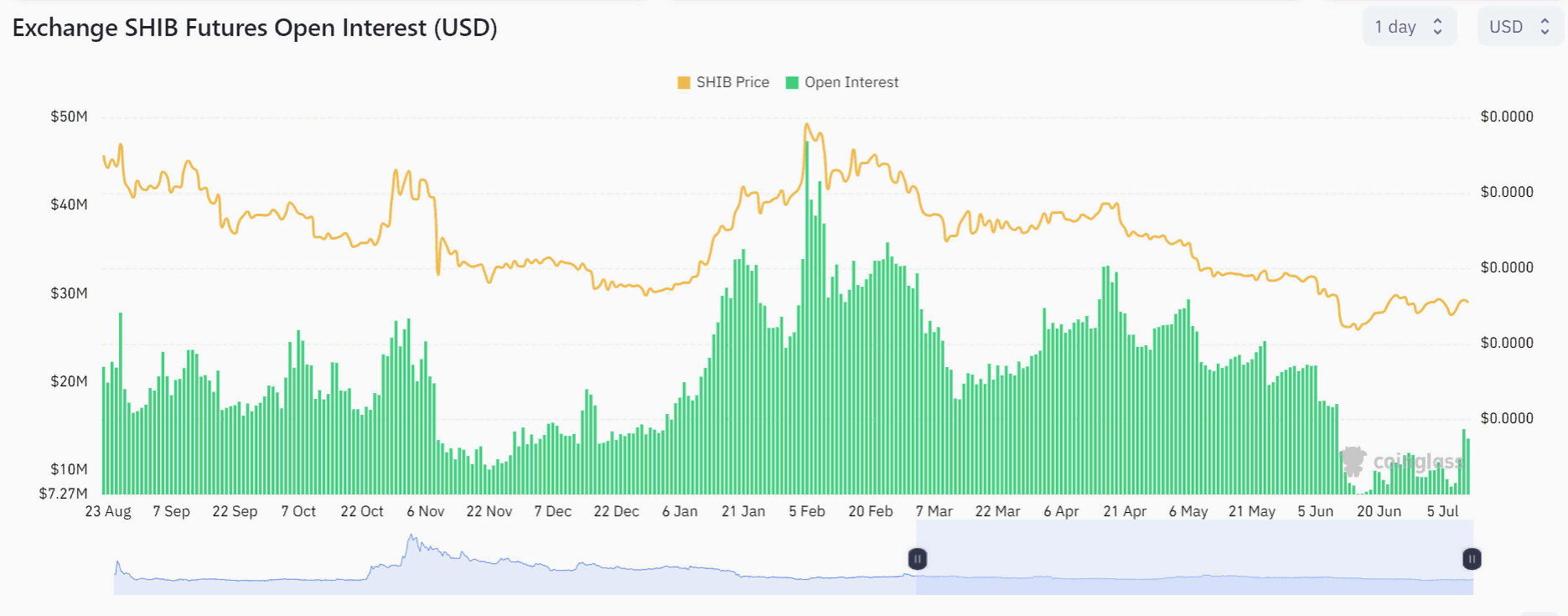Grab the left handle of the range navigator

tap(918, 559)
